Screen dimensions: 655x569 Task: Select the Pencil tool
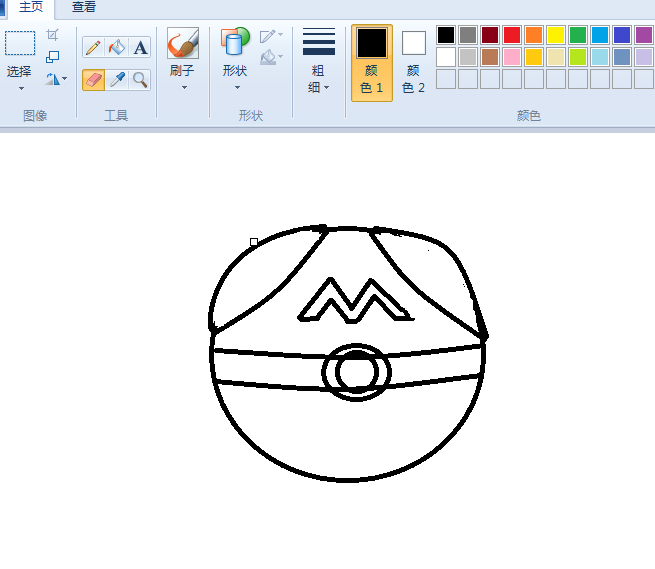93,47
